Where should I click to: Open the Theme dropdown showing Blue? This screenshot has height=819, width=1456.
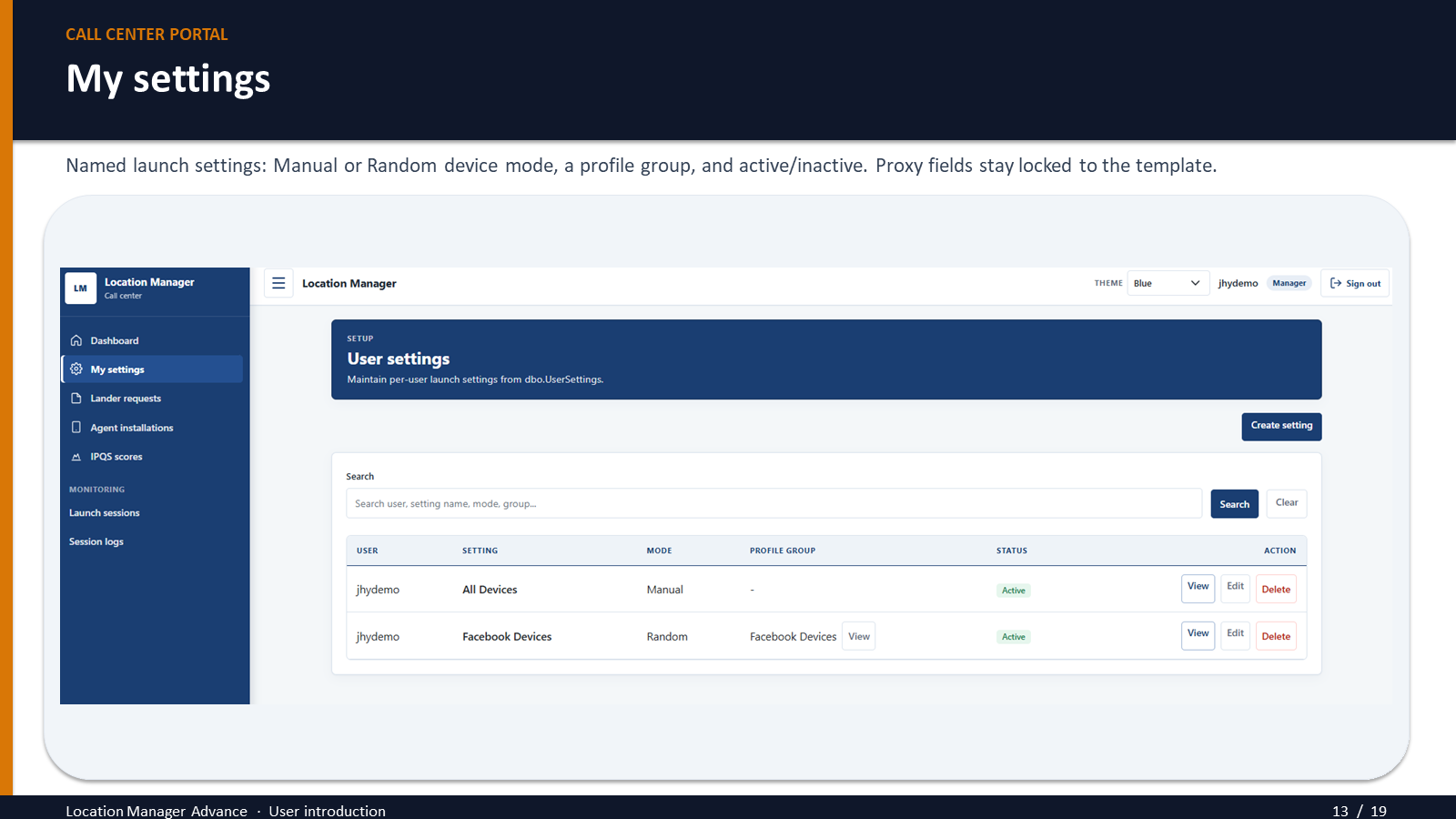[1168, 283]
